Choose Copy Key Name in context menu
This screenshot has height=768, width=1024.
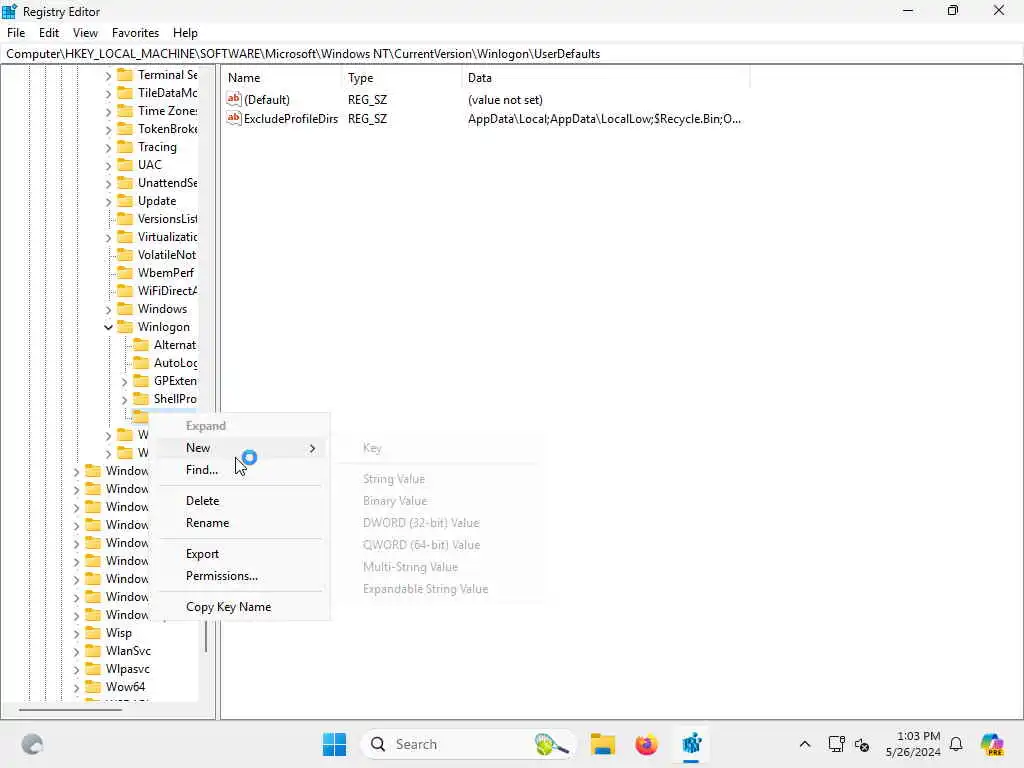click(x=242, y=607)
